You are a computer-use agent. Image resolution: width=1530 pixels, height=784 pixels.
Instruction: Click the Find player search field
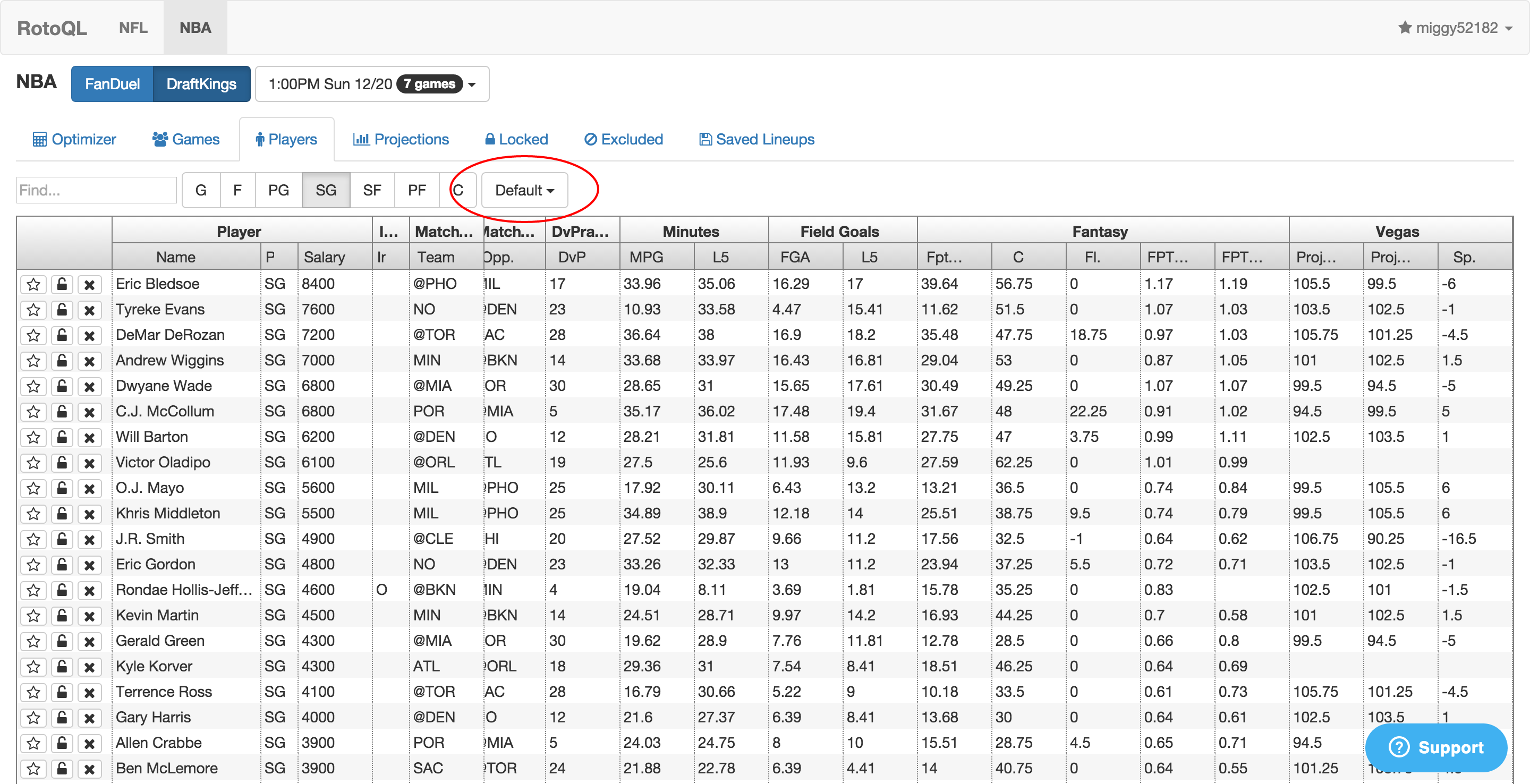coord(96,190)
